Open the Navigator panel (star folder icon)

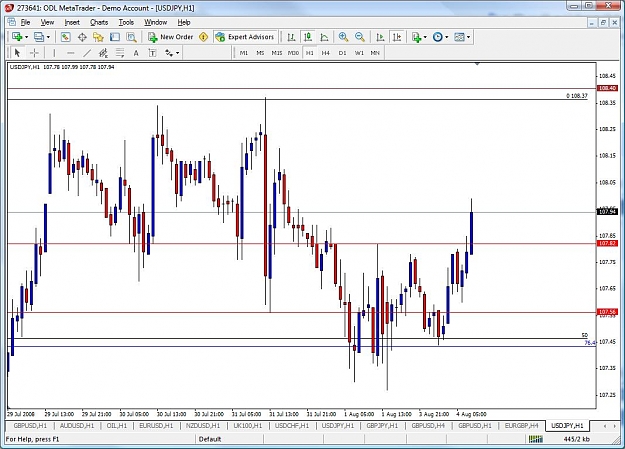(98, 37)
